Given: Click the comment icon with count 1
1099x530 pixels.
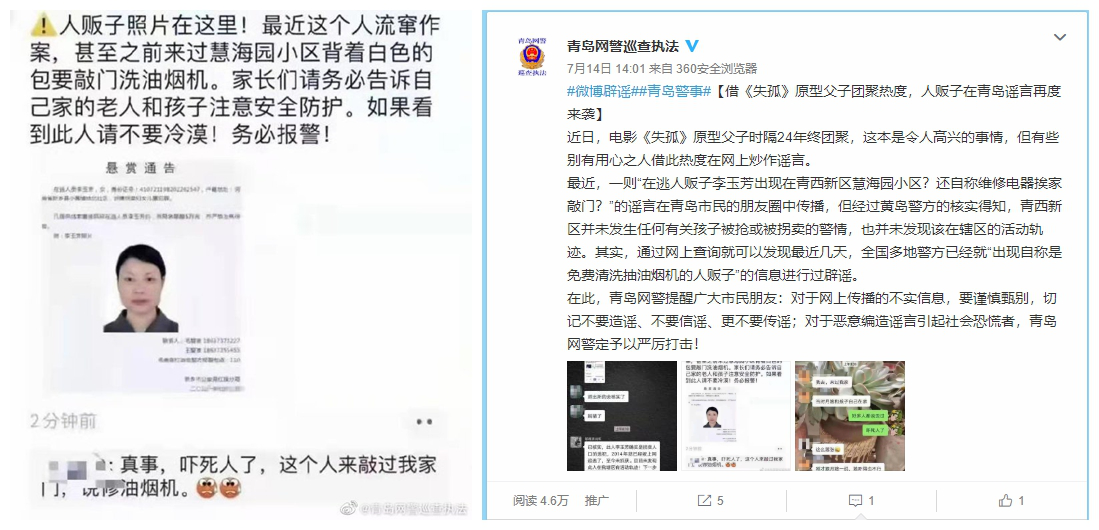Looking at the screenshot, I should [x=861, y=501].
